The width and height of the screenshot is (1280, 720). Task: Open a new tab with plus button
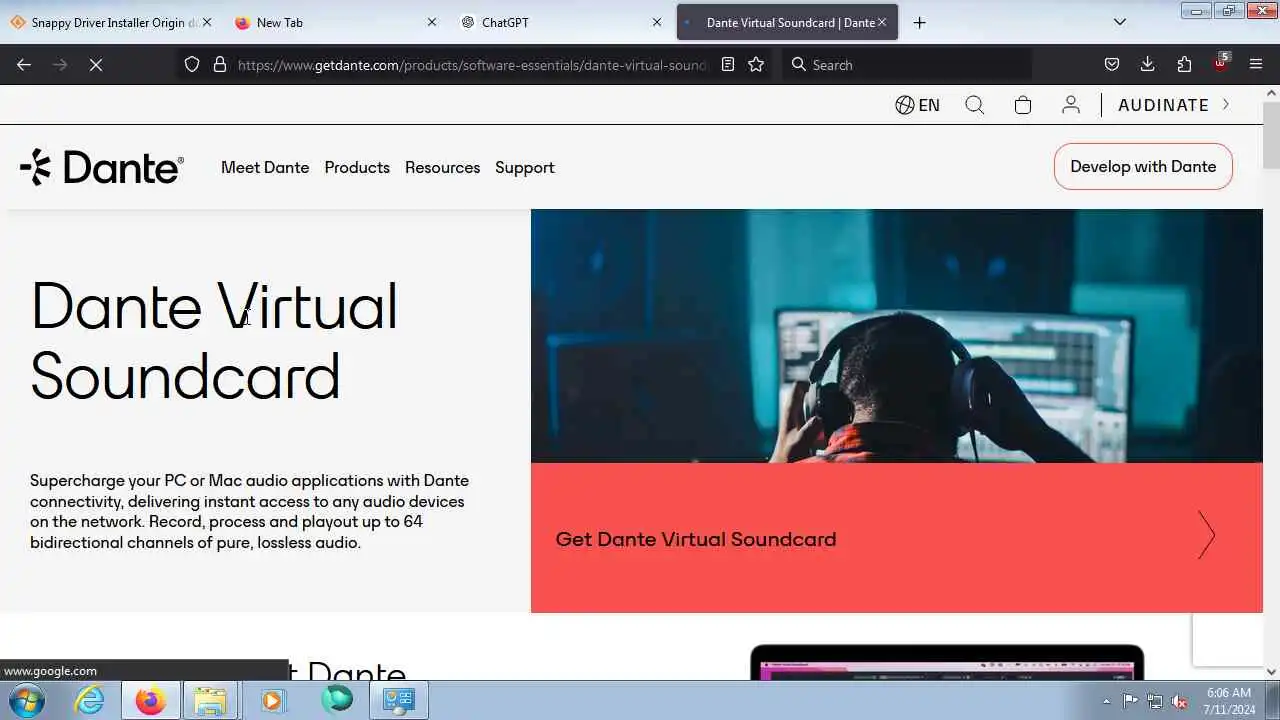920,22
